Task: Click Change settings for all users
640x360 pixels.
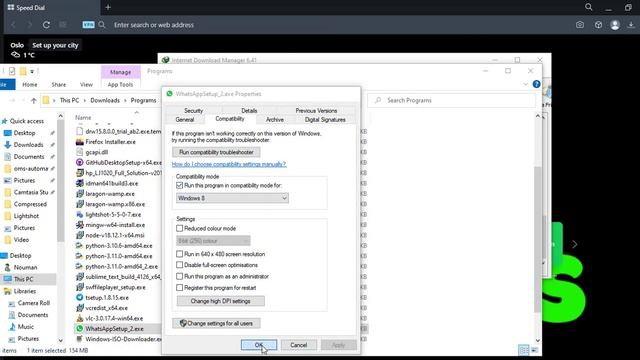Action: tap(216, 323)
